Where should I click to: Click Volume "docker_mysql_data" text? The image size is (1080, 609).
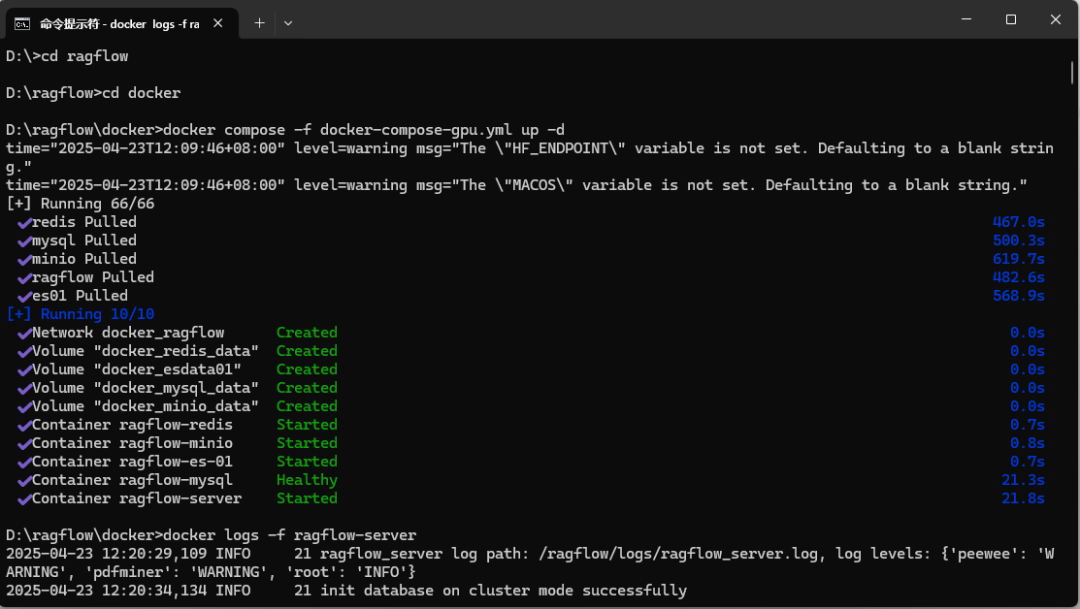pos(145,388)
